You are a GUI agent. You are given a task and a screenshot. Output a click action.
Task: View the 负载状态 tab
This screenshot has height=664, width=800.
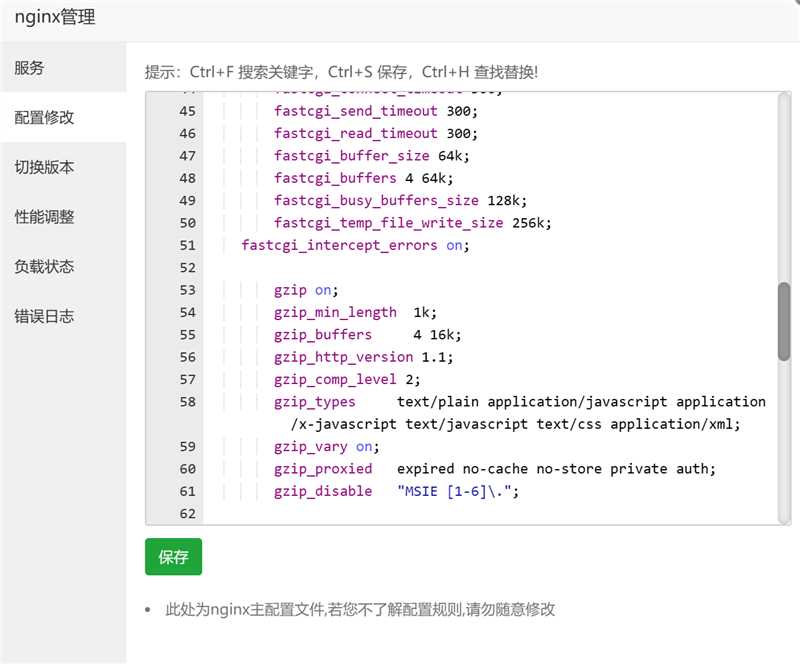pos(63,266)
